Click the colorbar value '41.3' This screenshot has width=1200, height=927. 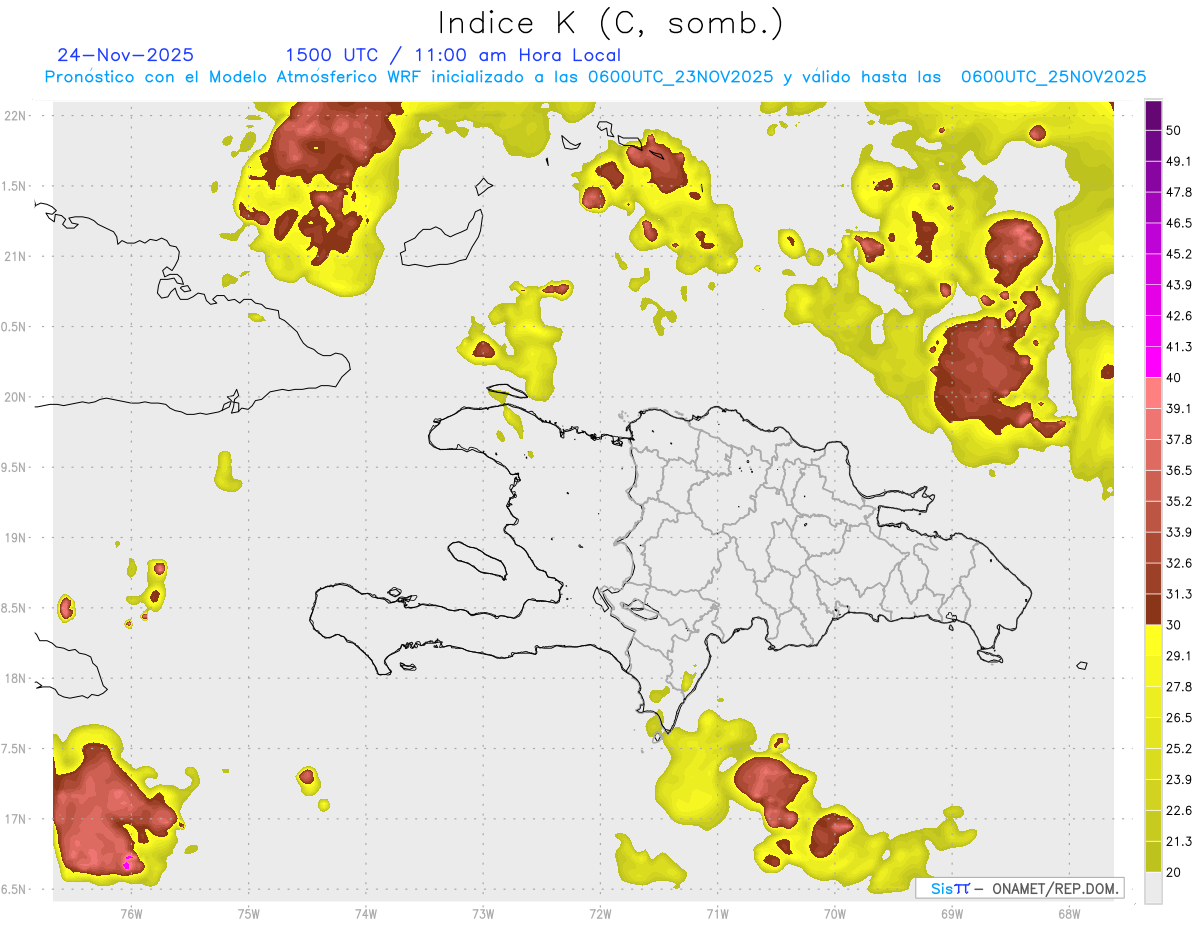coord(1179,347)
